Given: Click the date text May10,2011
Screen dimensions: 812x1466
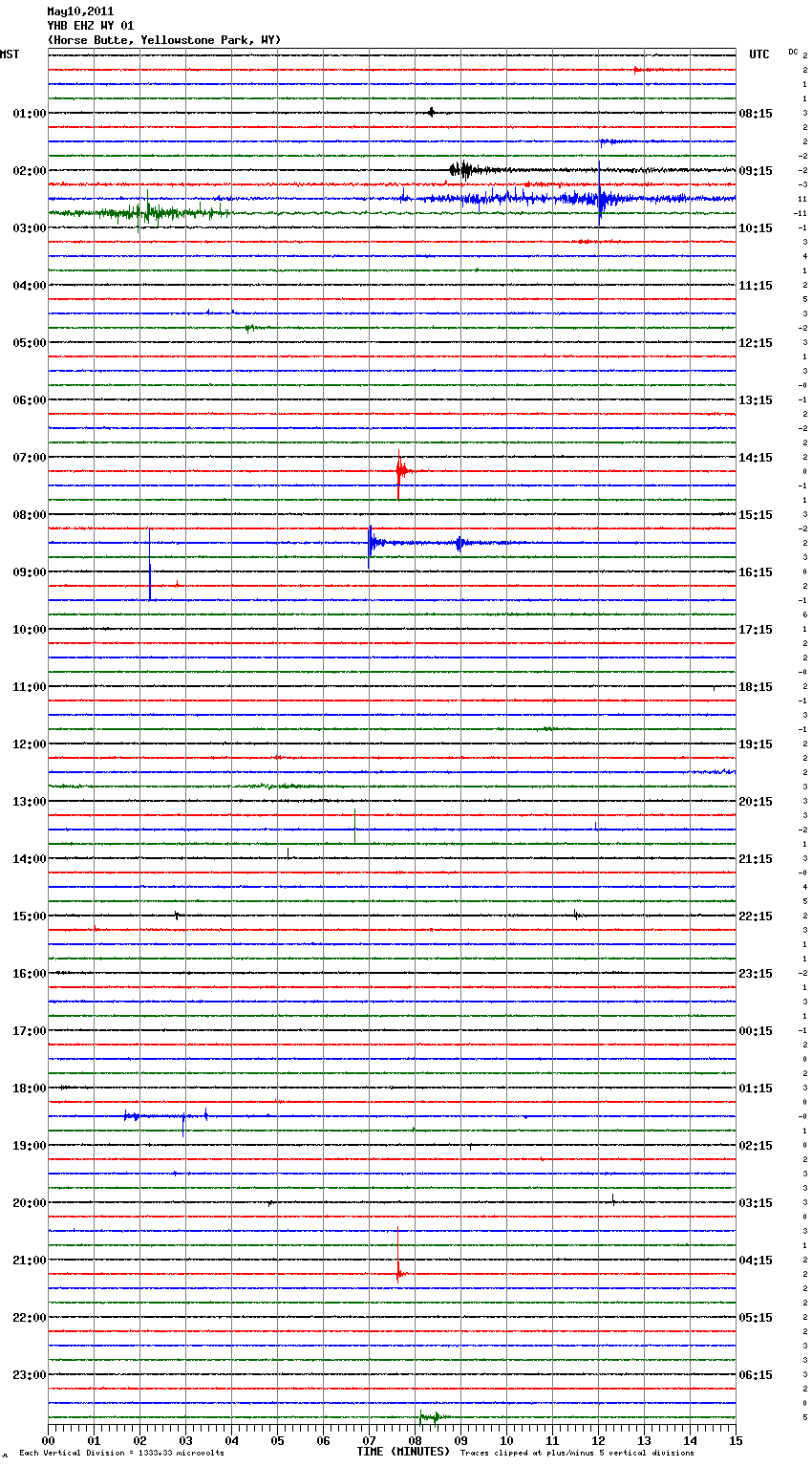Looking at the screenshot, I should [x=80, y=11].
